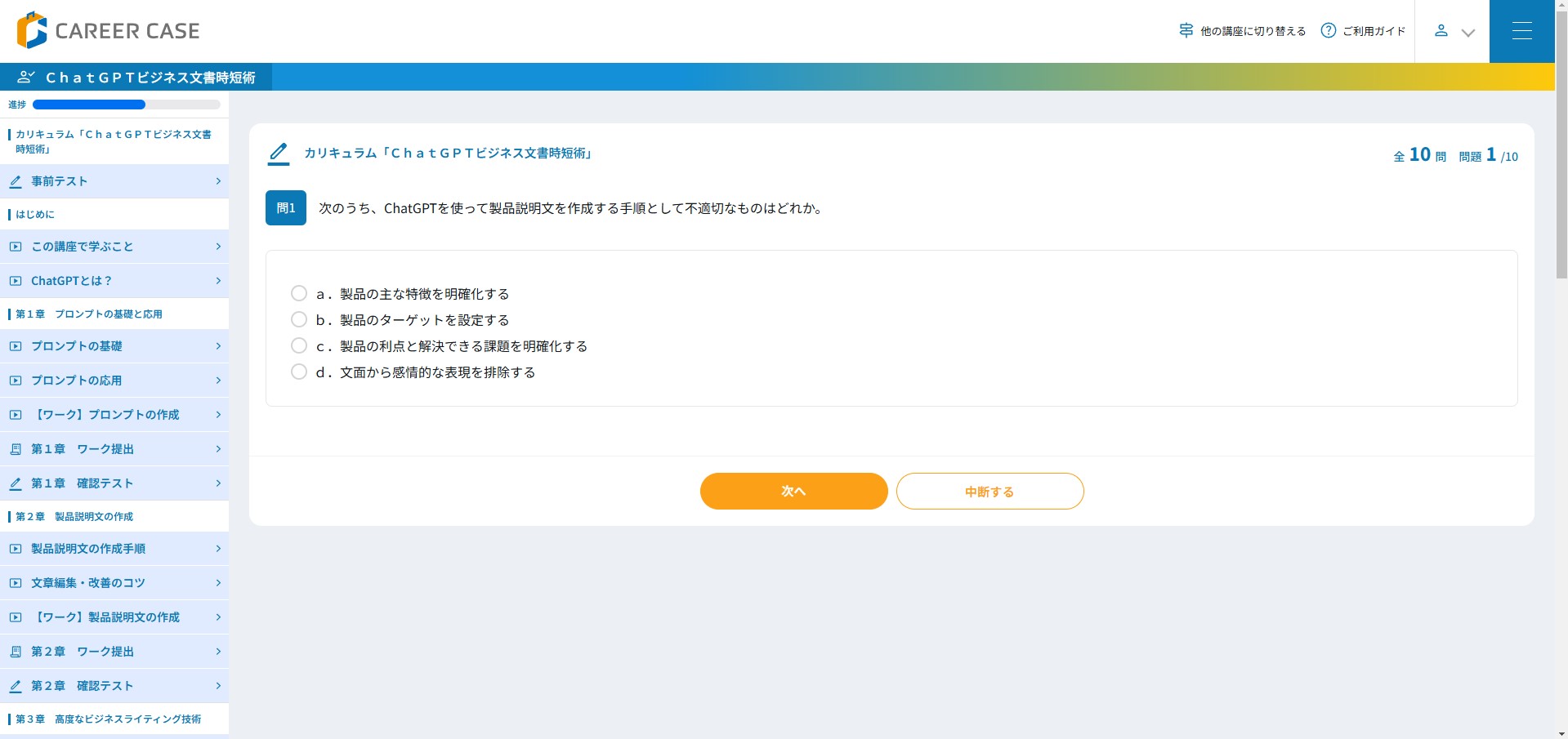Viewport: 1568px width, 739px height.
Task: Click pencil icon beside 事前テスト
Action: 16,181
